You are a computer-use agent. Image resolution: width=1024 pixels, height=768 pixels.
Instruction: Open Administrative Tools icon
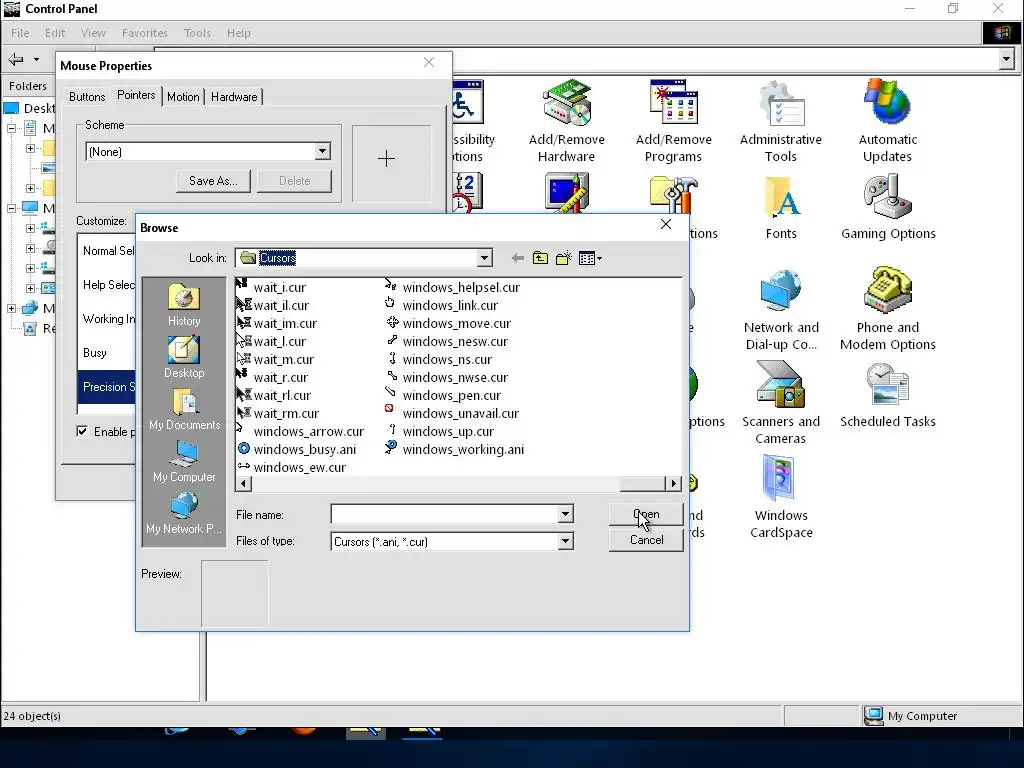point(781,121)
